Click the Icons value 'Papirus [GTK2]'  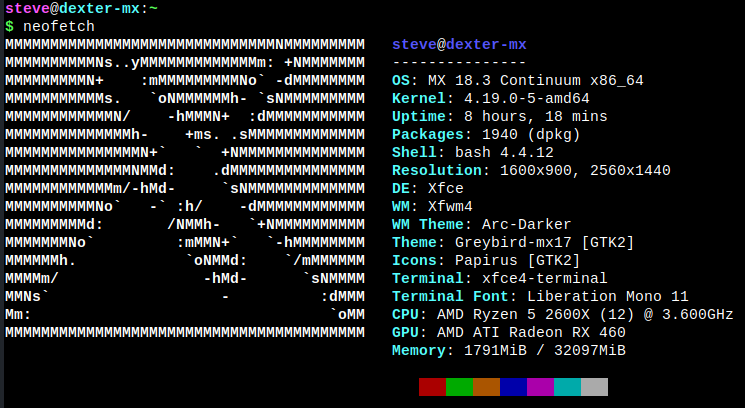pyautogui.click(x=518, y=261)
